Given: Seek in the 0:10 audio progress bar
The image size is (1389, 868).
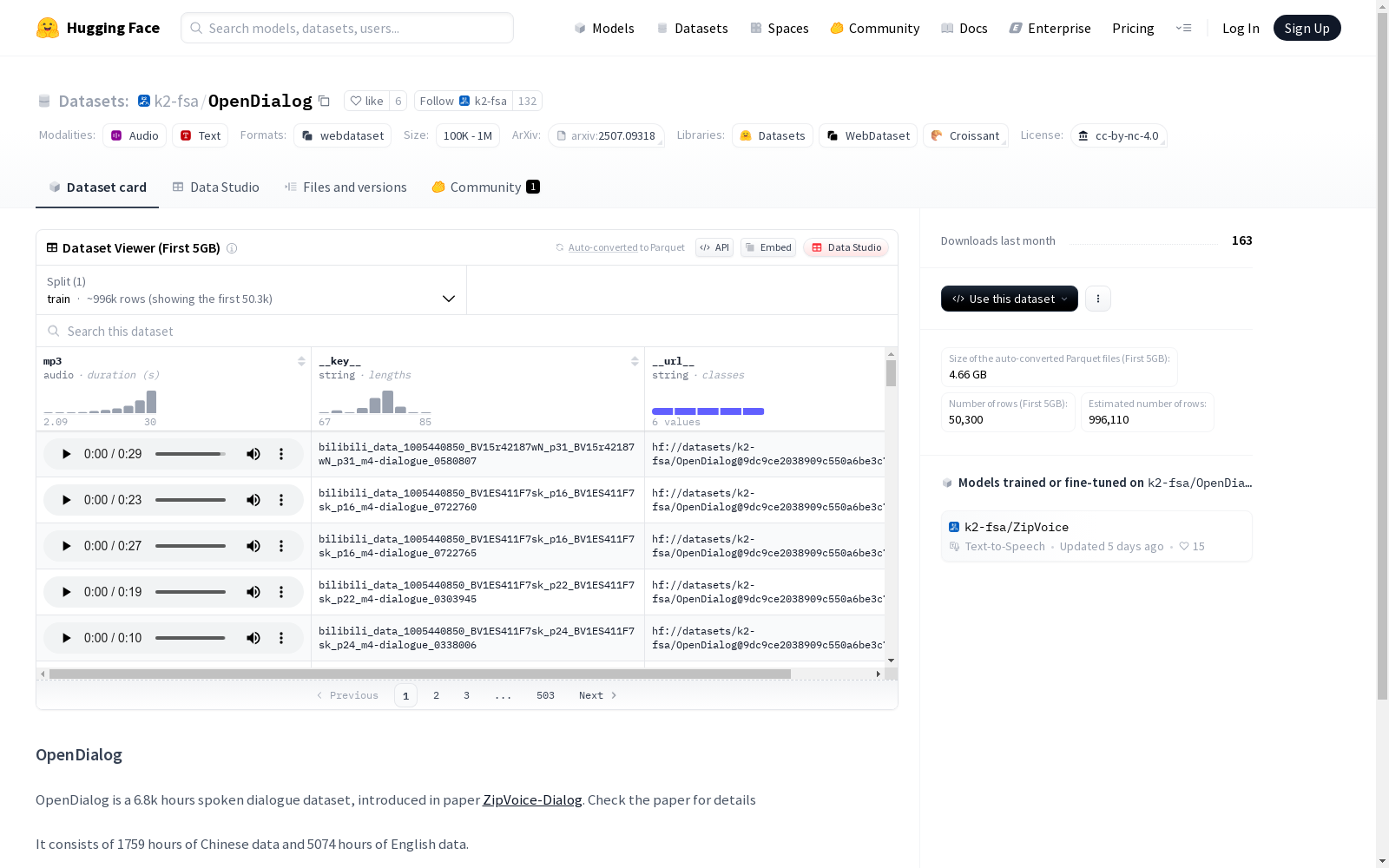Looking at the screenshot, I should click(x=190, y=638).
